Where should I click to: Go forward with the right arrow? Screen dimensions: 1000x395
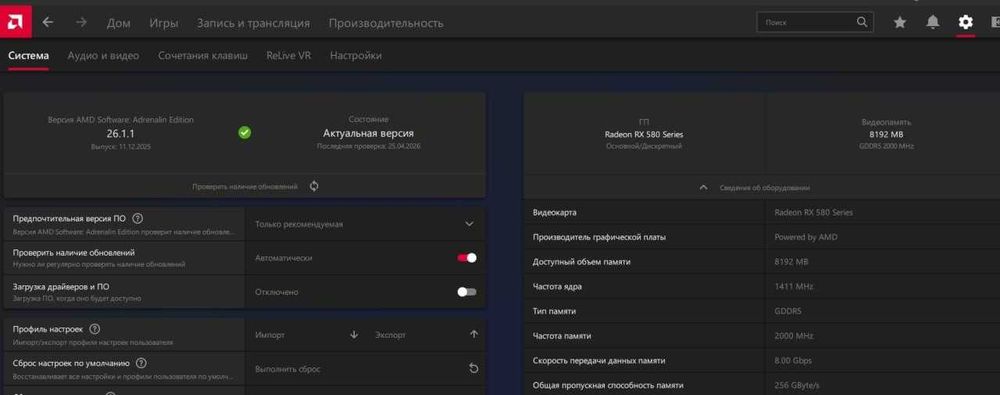tap(81, 22)
